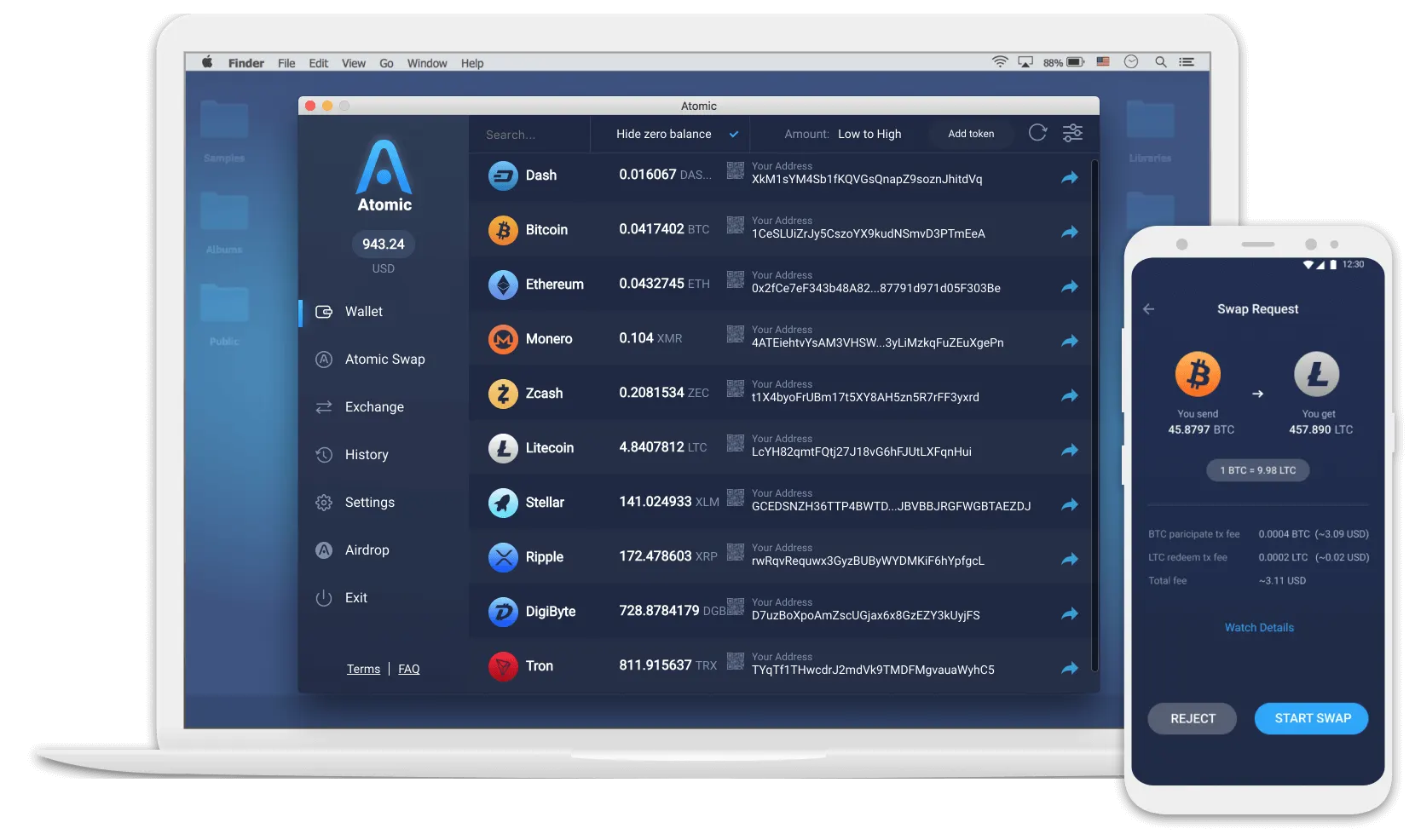This screenshot has height=840, width=1415.
Task: Click the send arrow for Bitcoin
Action: coord(1069,232)
